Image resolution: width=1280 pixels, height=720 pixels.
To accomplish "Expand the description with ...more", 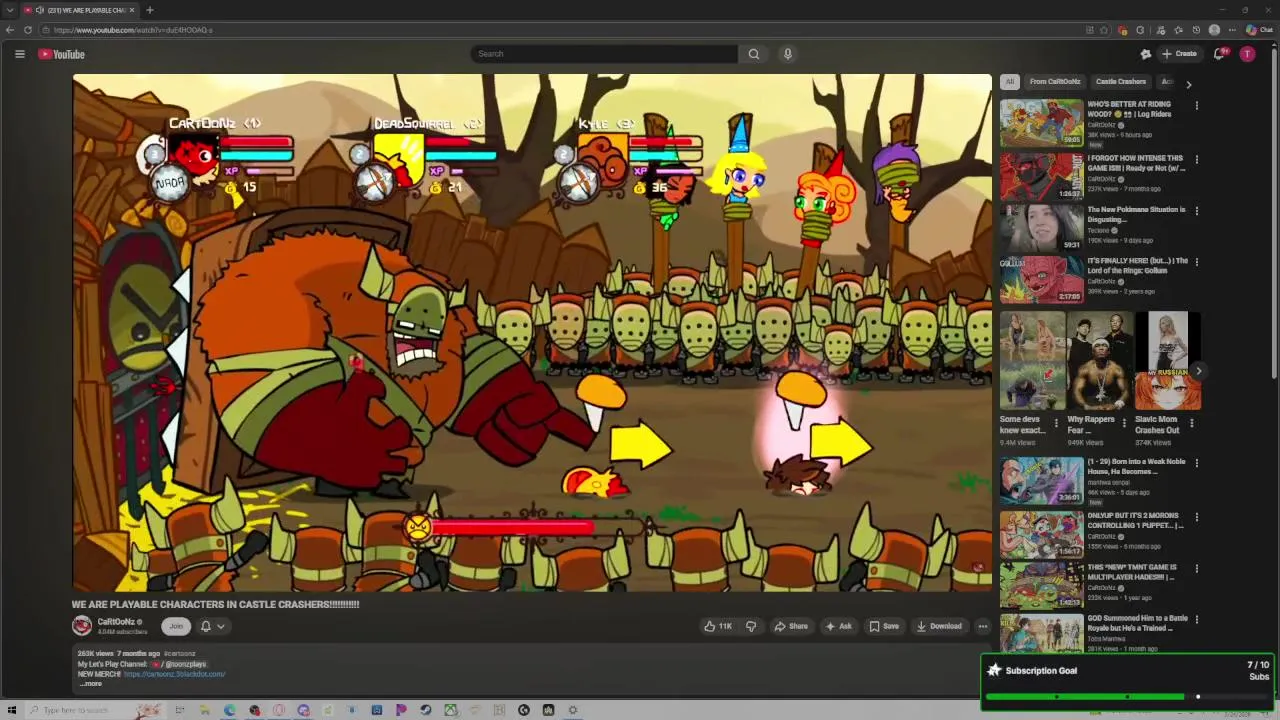I will [91, 684].
